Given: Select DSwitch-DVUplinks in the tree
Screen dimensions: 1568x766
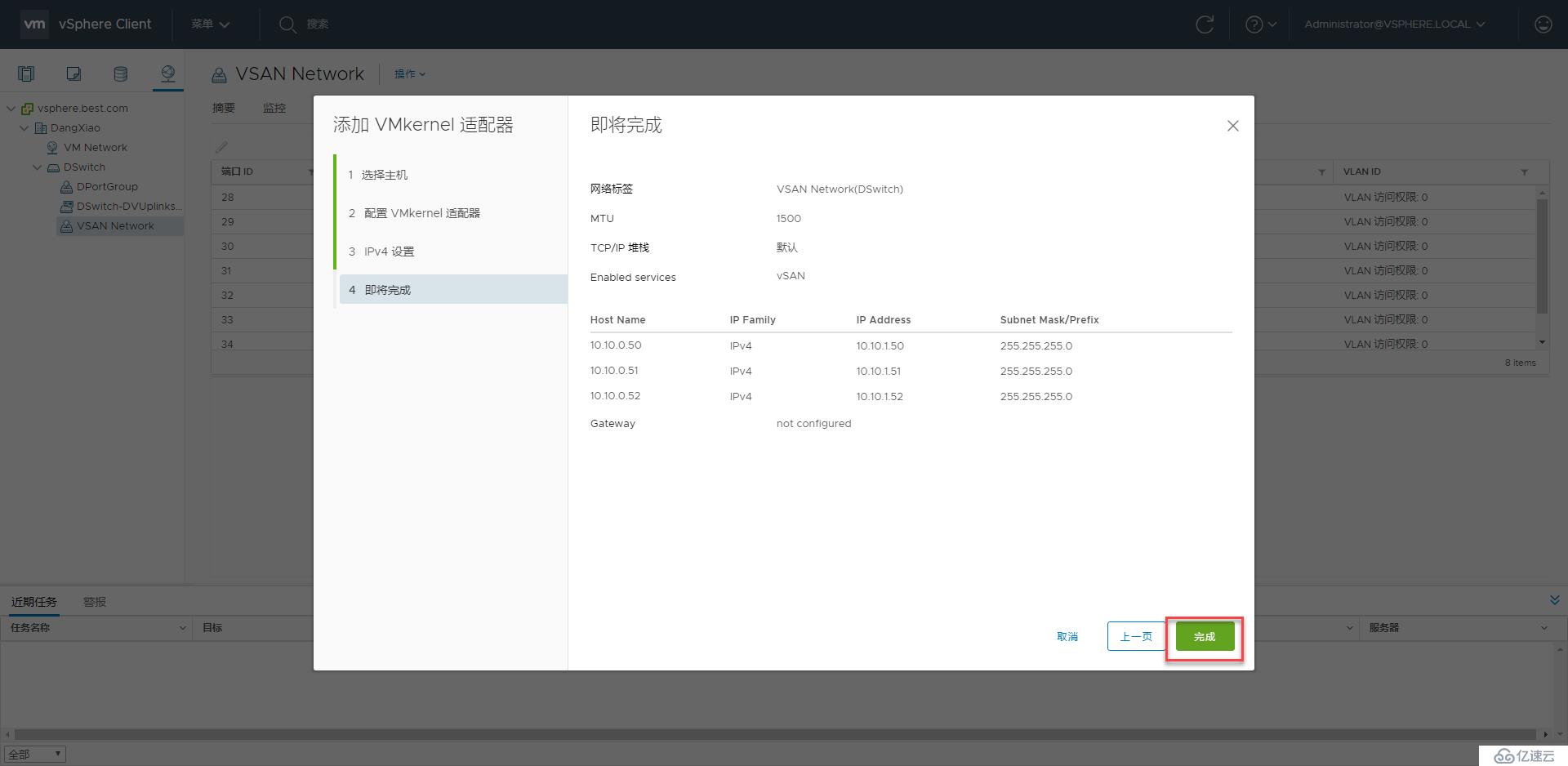Looking at the screenshot, I should click(129, 207).
